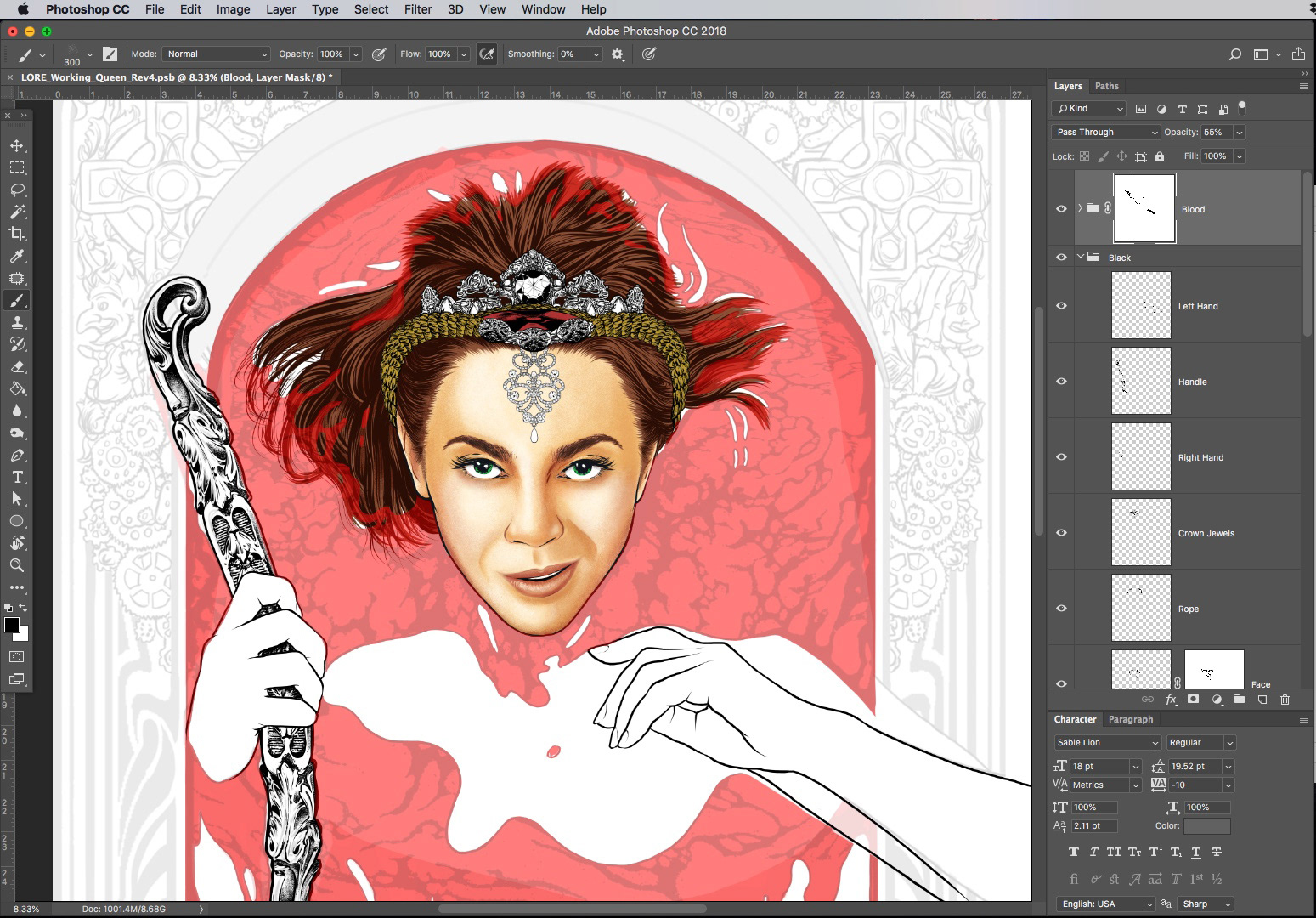Open the blend mode Pass Through dropdown

coord(1105,132)
